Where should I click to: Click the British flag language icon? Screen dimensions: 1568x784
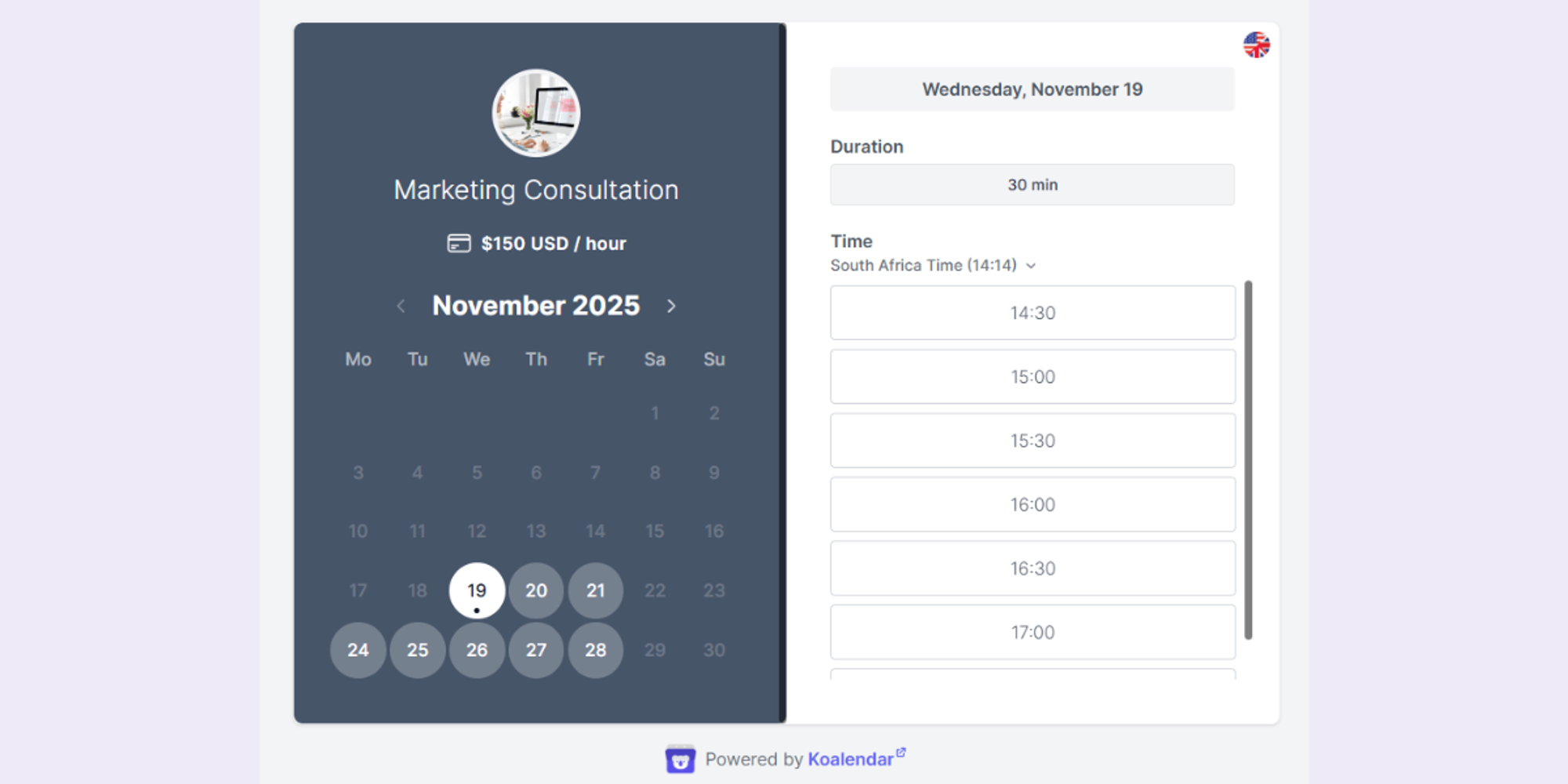coord(1258,45)
